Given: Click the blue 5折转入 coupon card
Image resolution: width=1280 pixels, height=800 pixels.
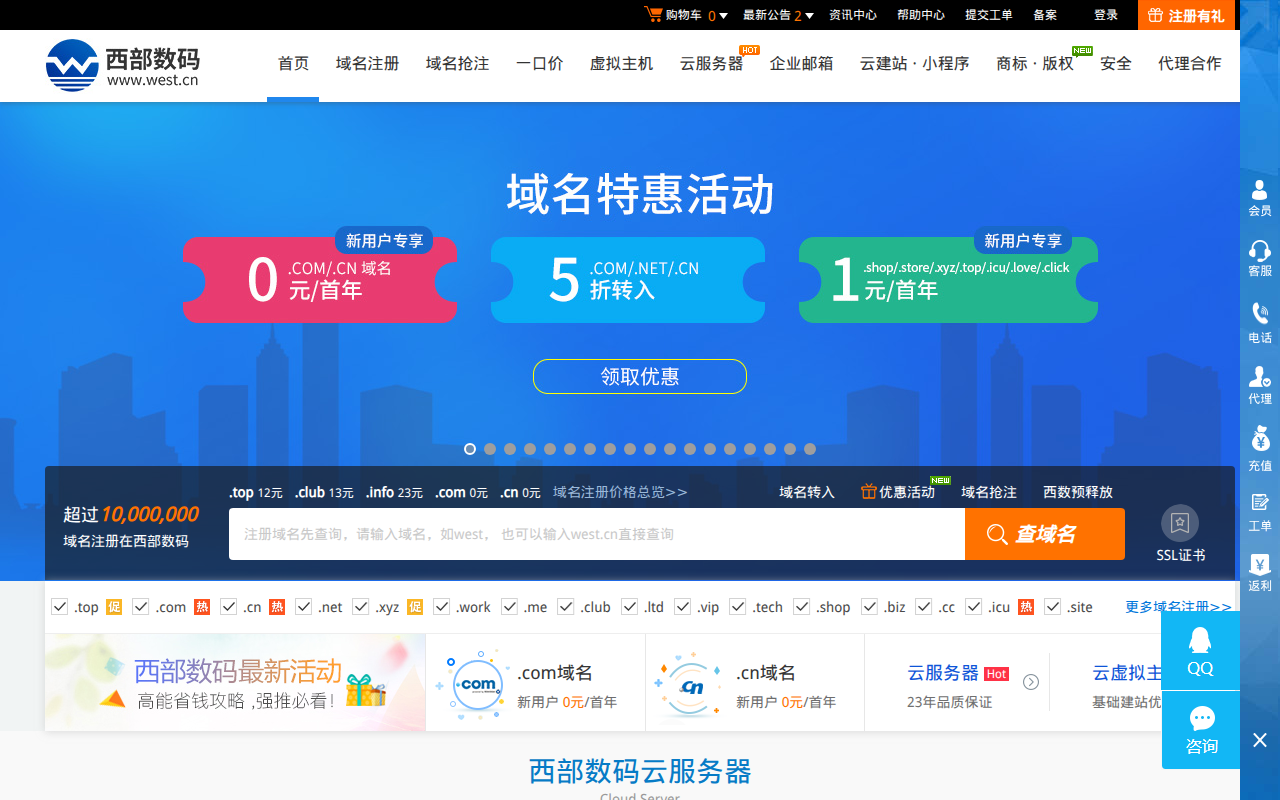Looking at the screenshot, I should coord(628,280).
